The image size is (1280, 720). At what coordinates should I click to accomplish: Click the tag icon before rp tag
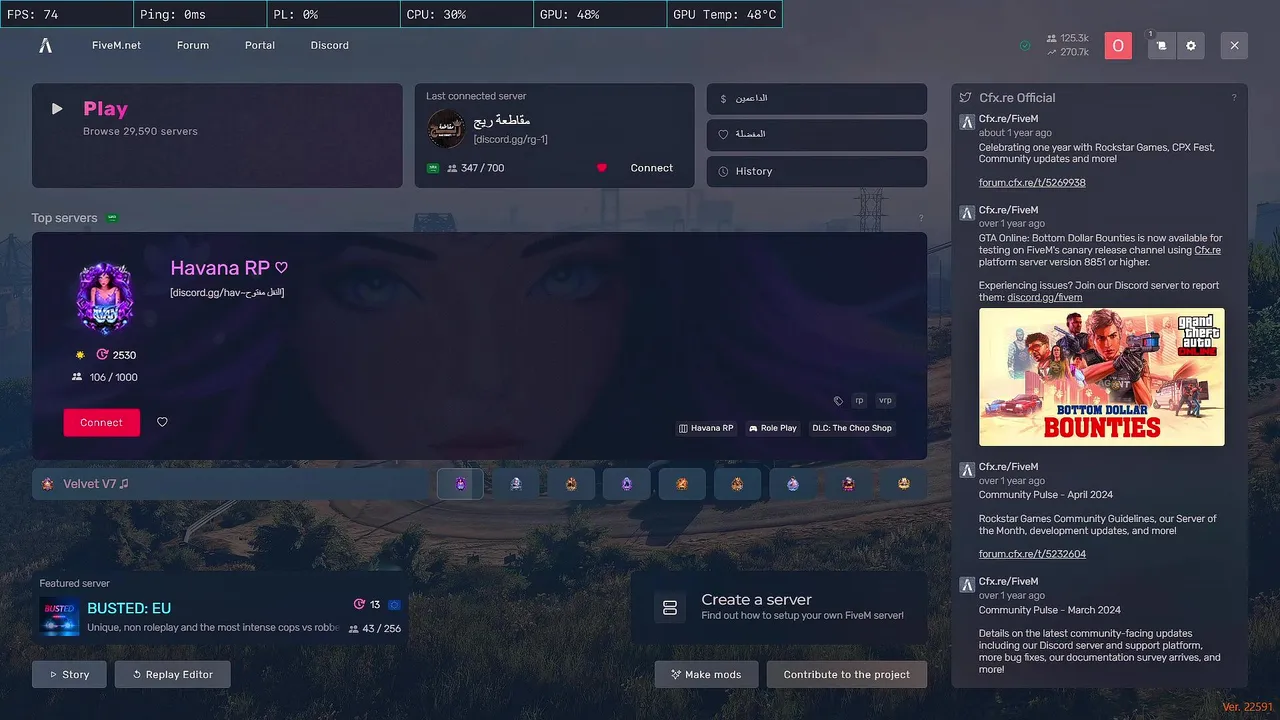tap(838, 401)
